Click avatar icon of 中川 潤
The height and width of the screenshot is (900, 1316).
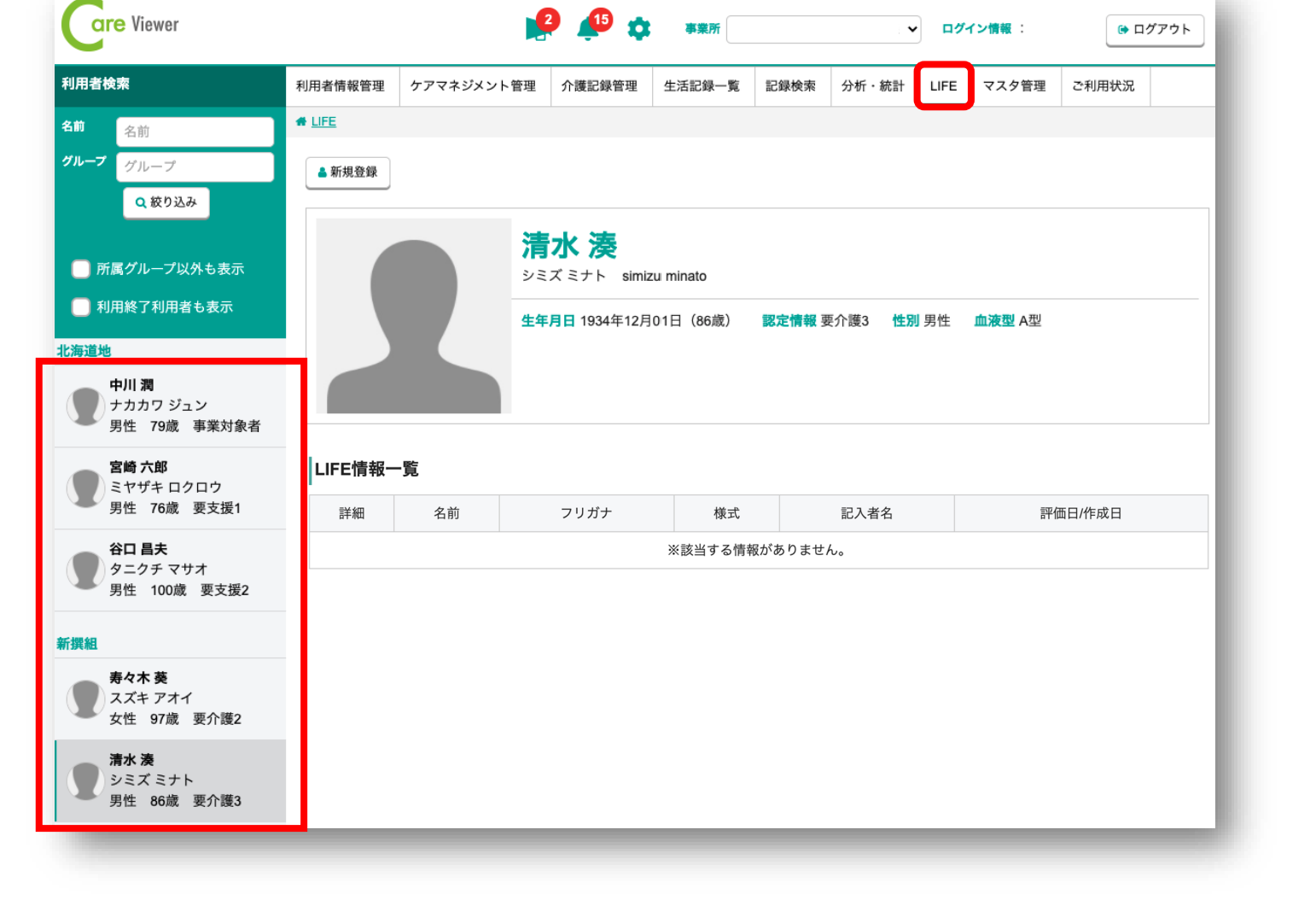click(85, 406)
